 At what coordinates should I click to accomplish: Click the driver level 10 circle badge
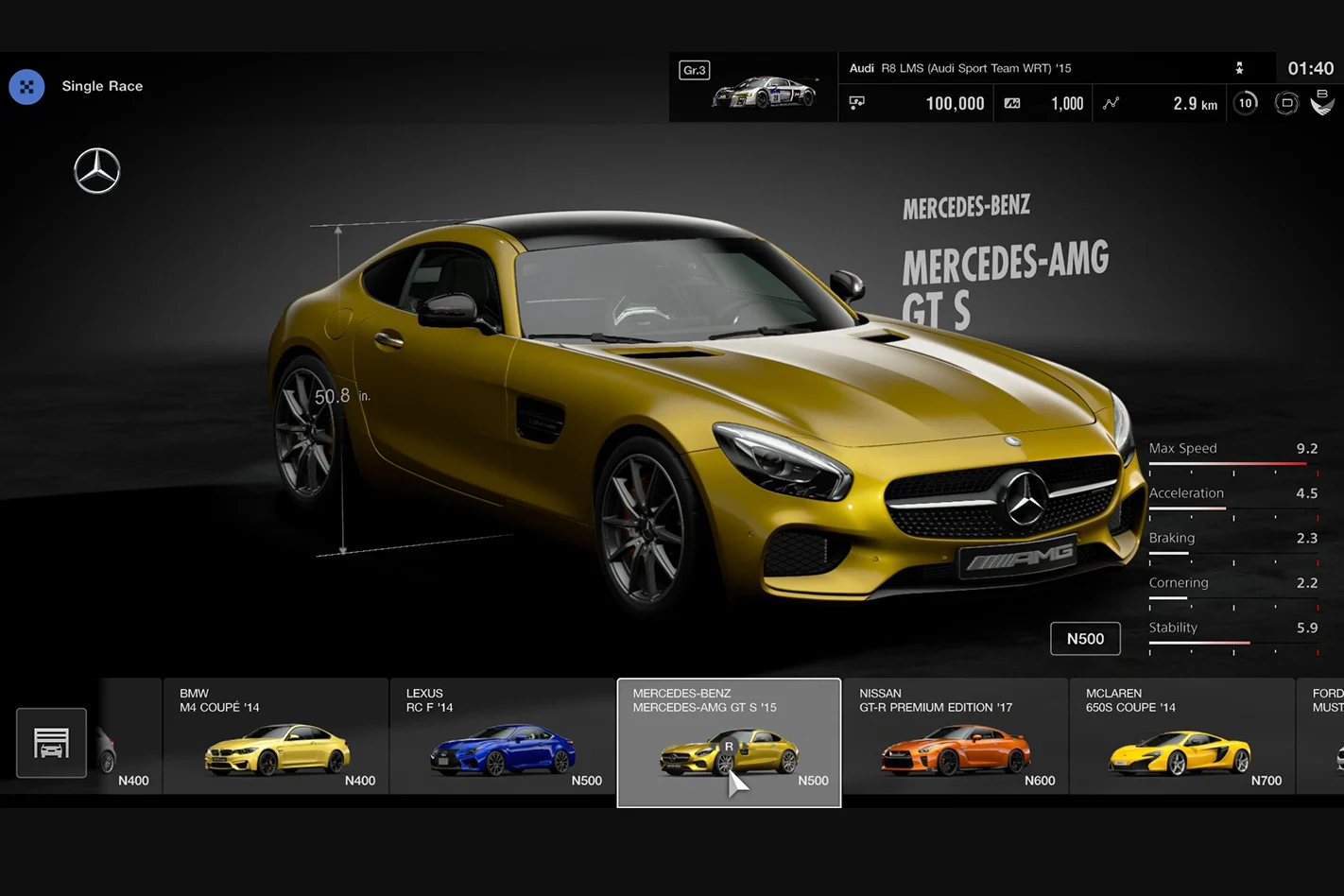(x=1246, y=103)
